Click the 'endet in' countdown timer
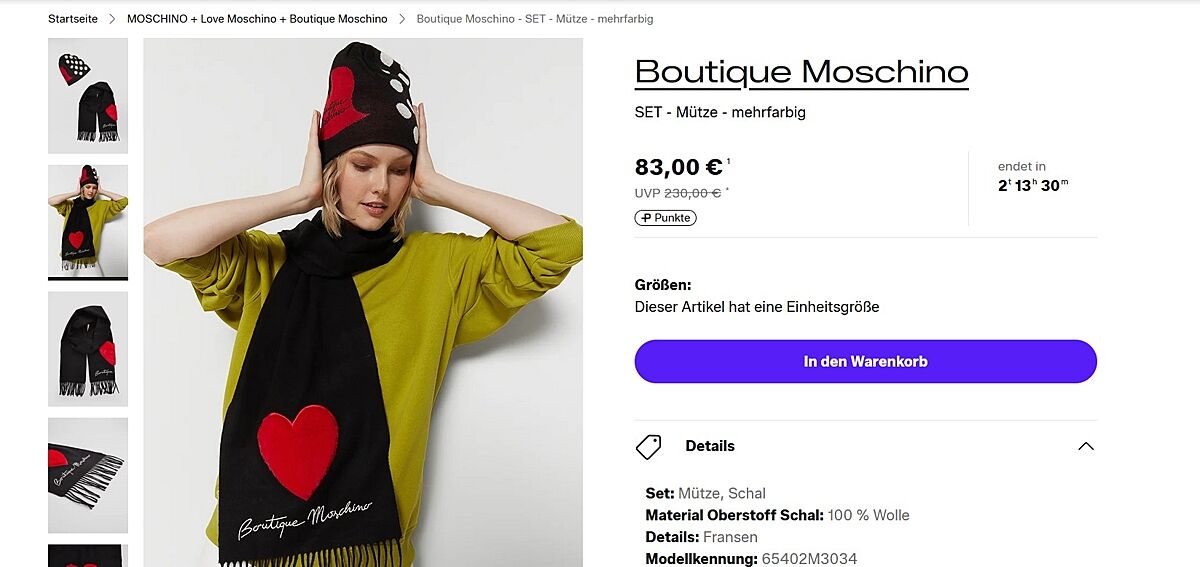This screenshot has width=1200, height=567. (x=1033, y=177)
